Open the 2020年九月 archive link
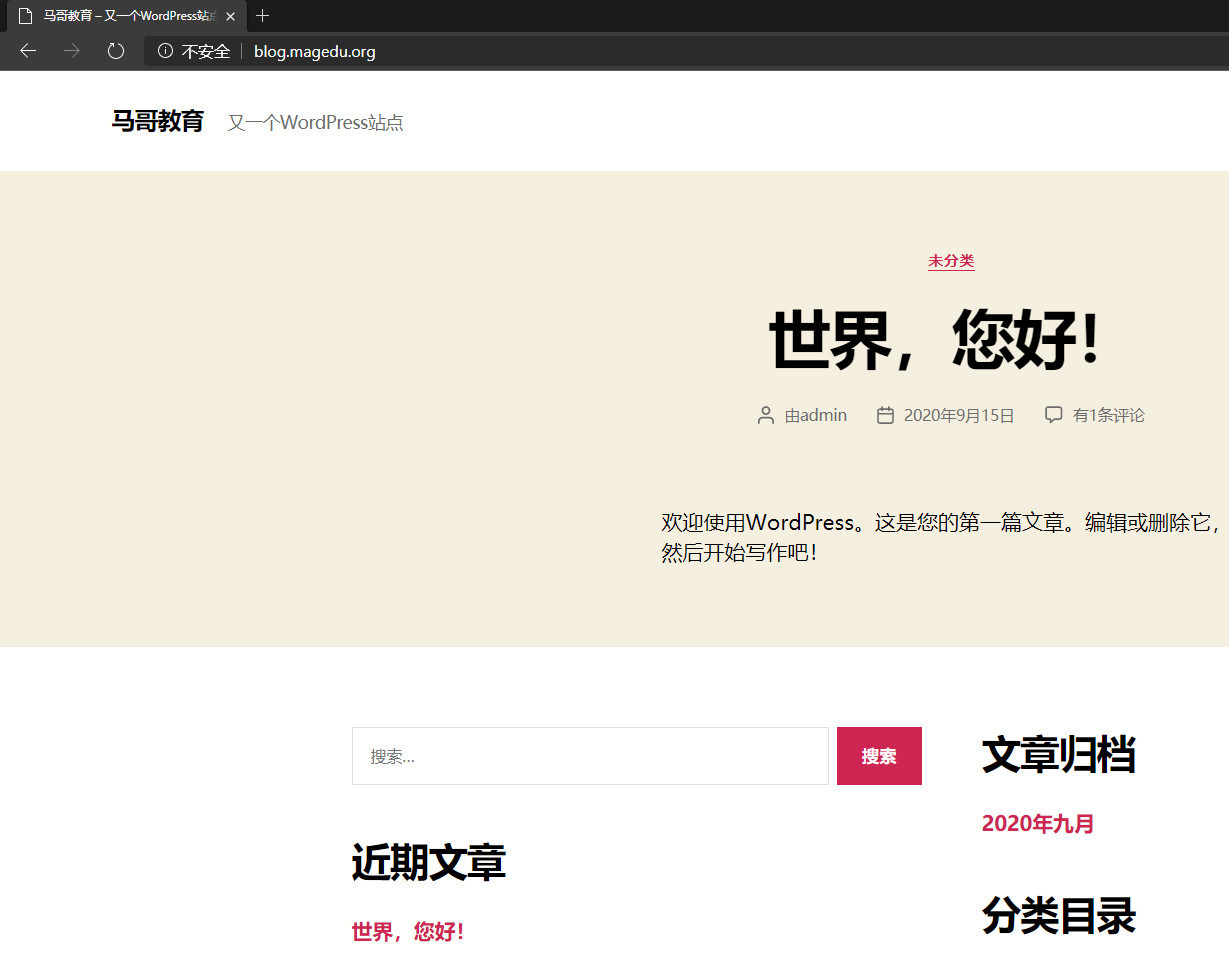The width and height of the screenshot is (1229, 958). (x=1038, y=824)
